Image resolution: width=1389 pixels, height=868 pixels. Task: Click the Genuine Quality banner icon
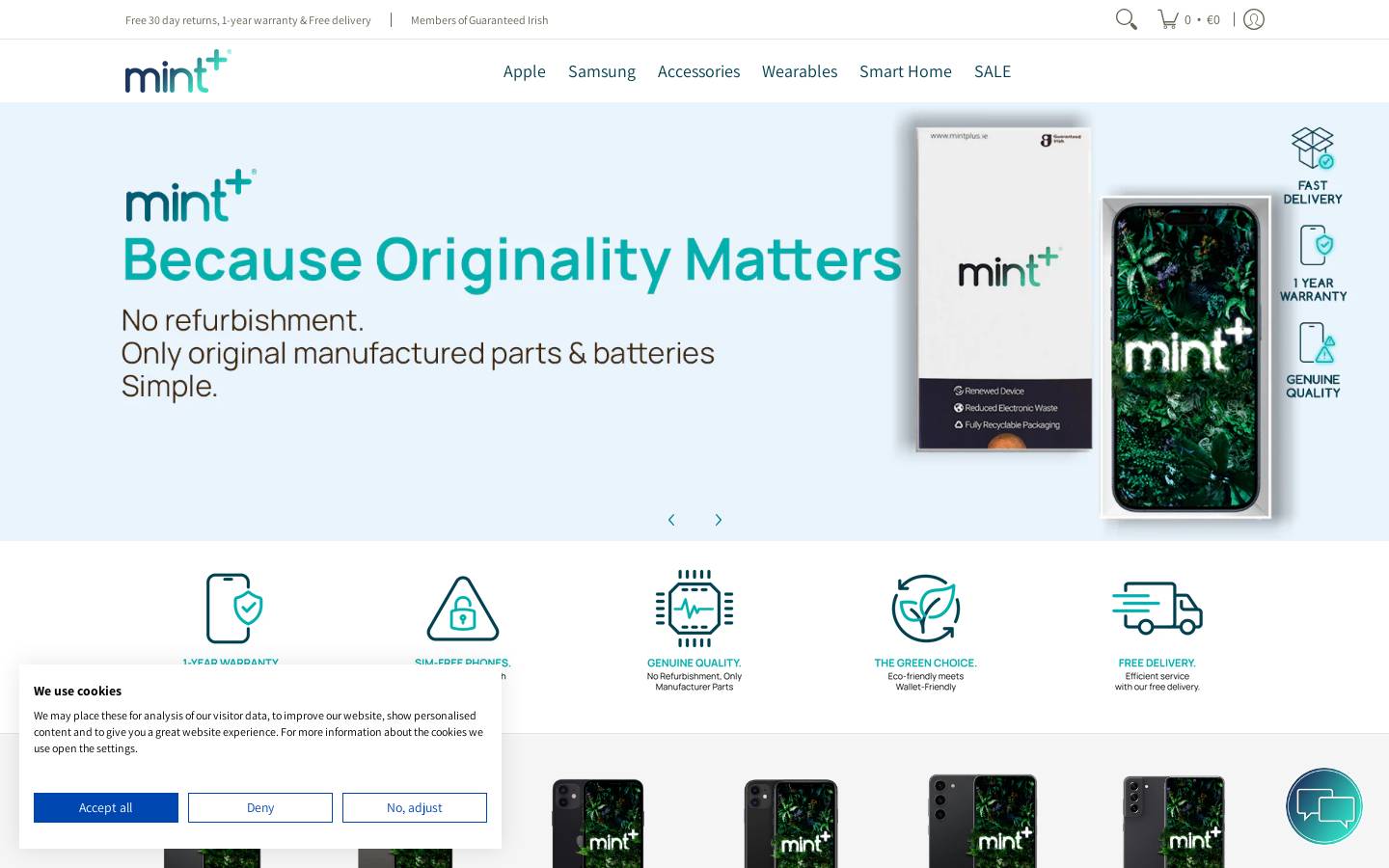[x=1317, y=342]
